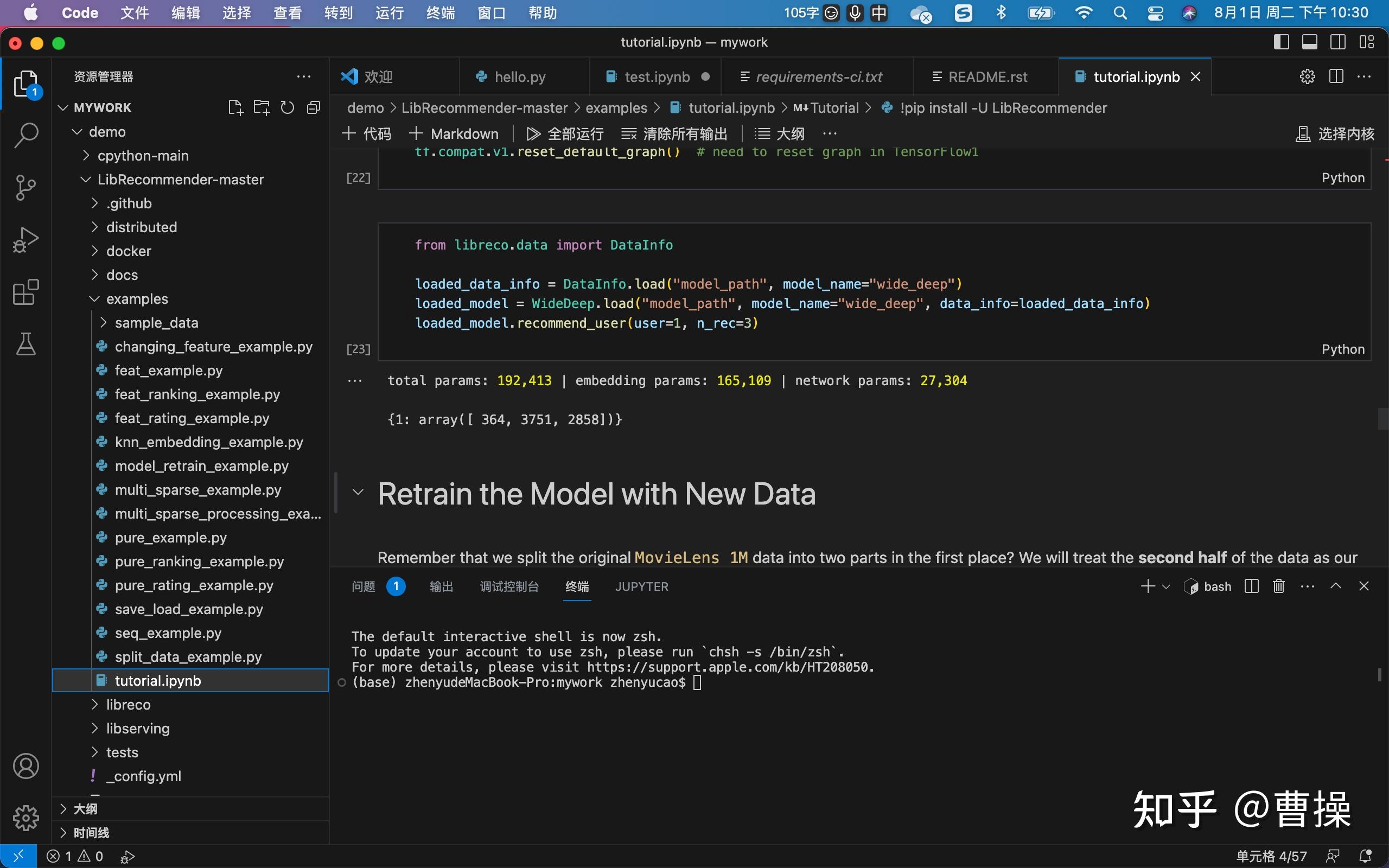
Task: Open the 终端 menu in menu bar
Action: 440,12
